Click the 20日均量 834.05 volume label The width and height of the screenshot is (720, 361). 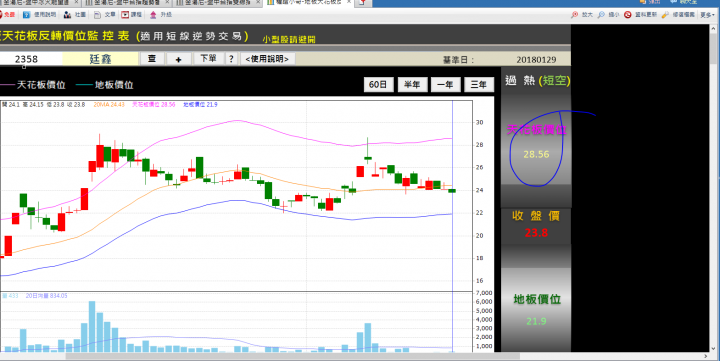pyautogui.click(x=46, y=296)
